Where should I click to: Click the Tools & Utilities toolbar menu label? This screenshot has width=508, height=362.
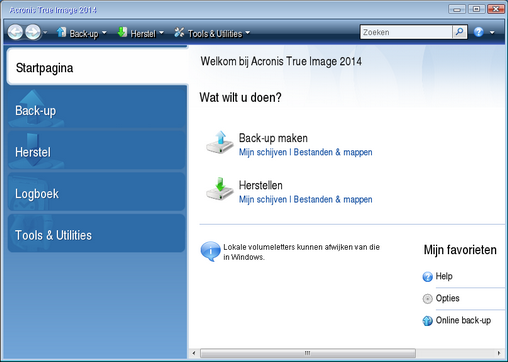(215, 33)
